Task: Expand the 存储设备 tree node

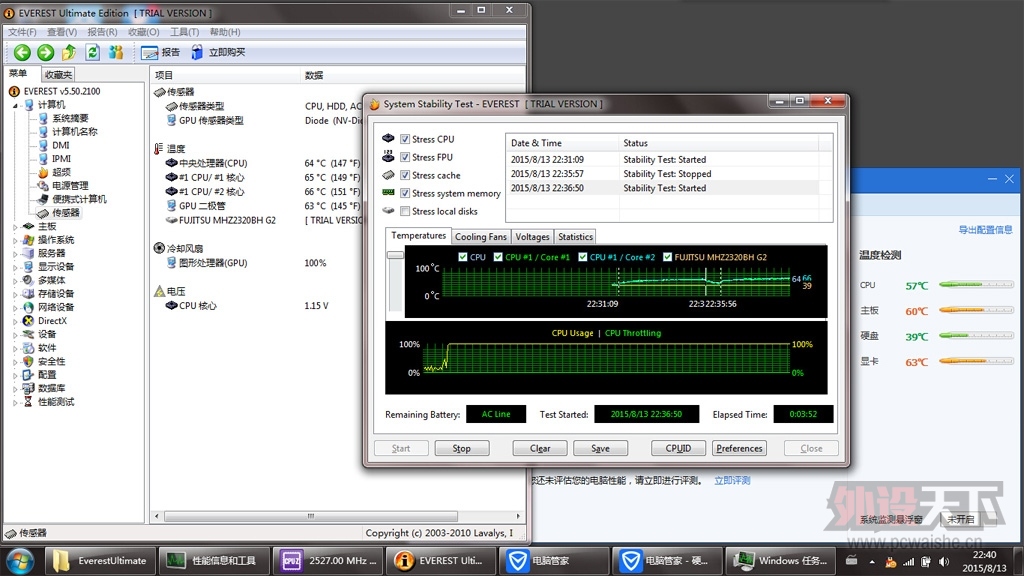Action: click(16, 294)
